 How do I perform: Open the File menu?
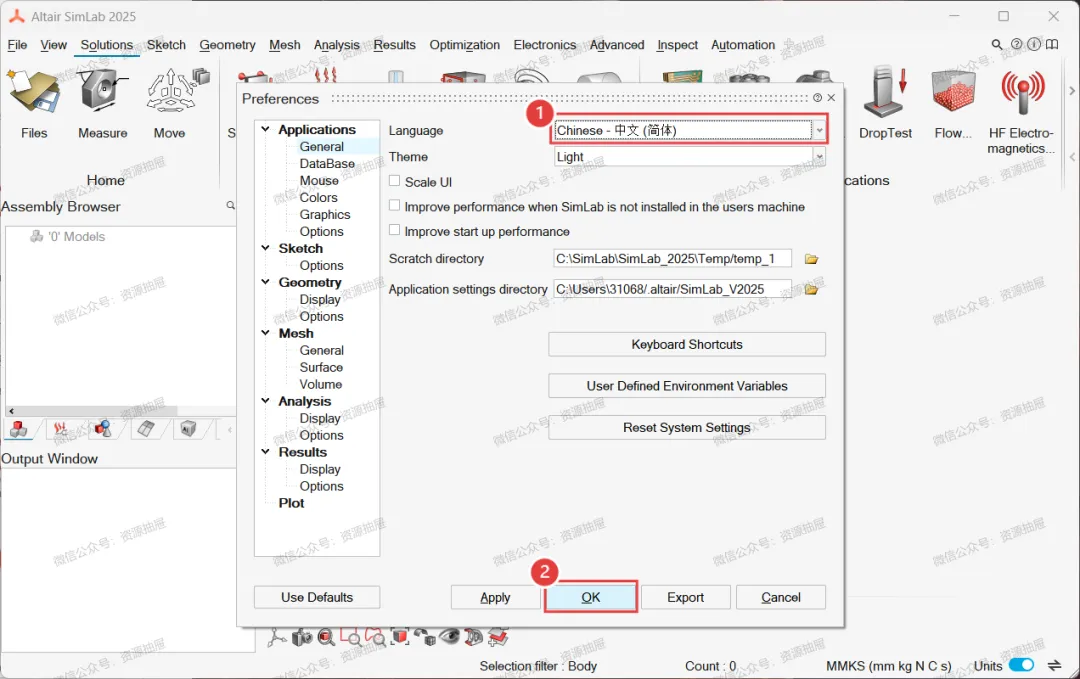pyautogui.click(x=17, y=45)
